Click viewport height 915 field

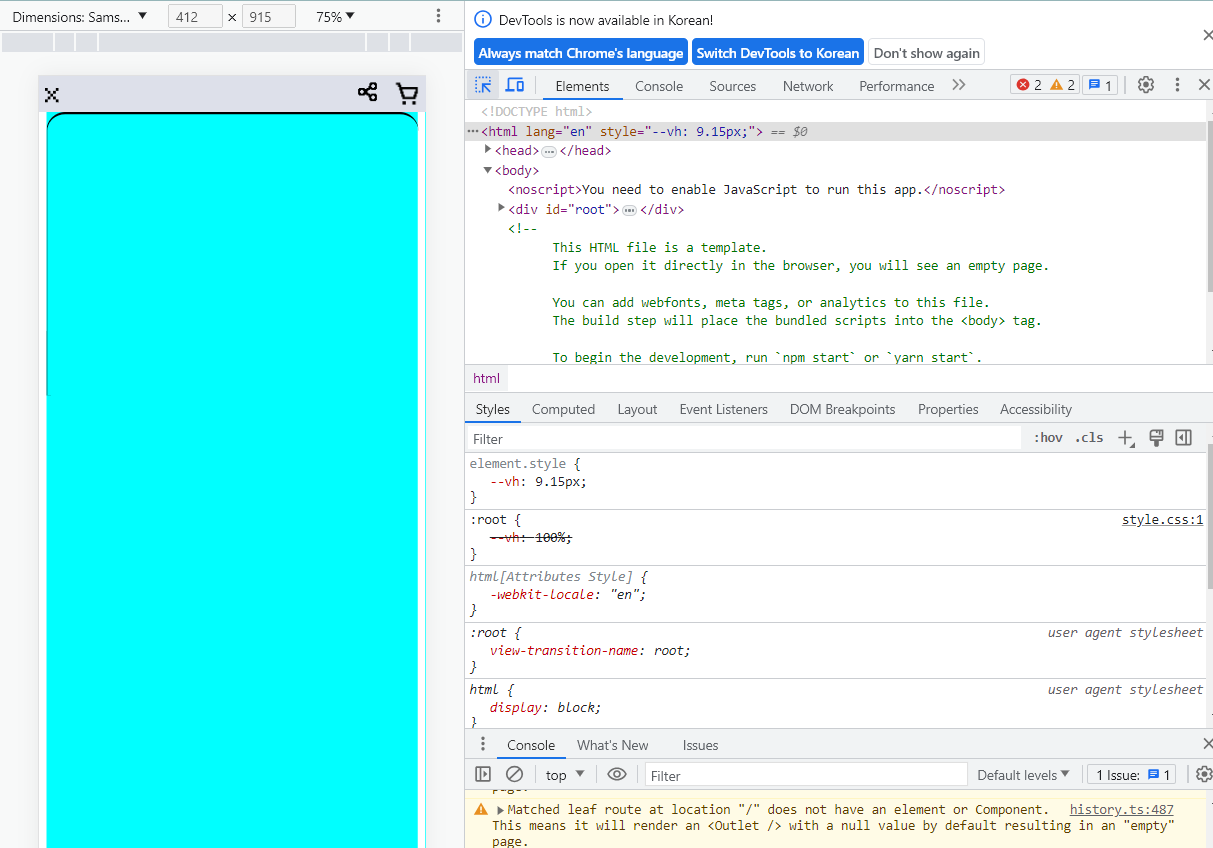pos(269,17)
